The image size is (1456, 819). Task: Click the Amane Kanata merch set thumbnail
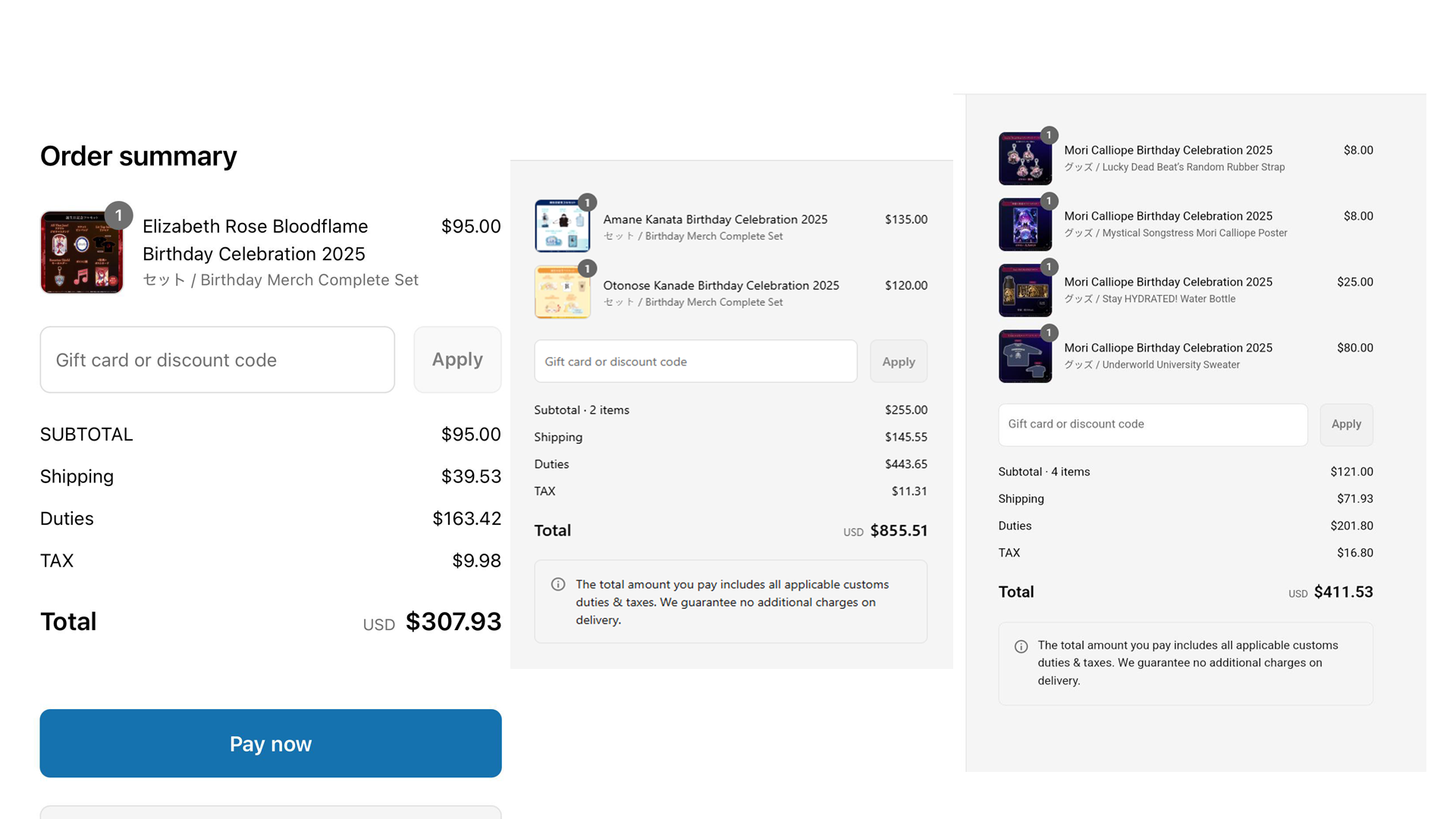pos(562,227)
